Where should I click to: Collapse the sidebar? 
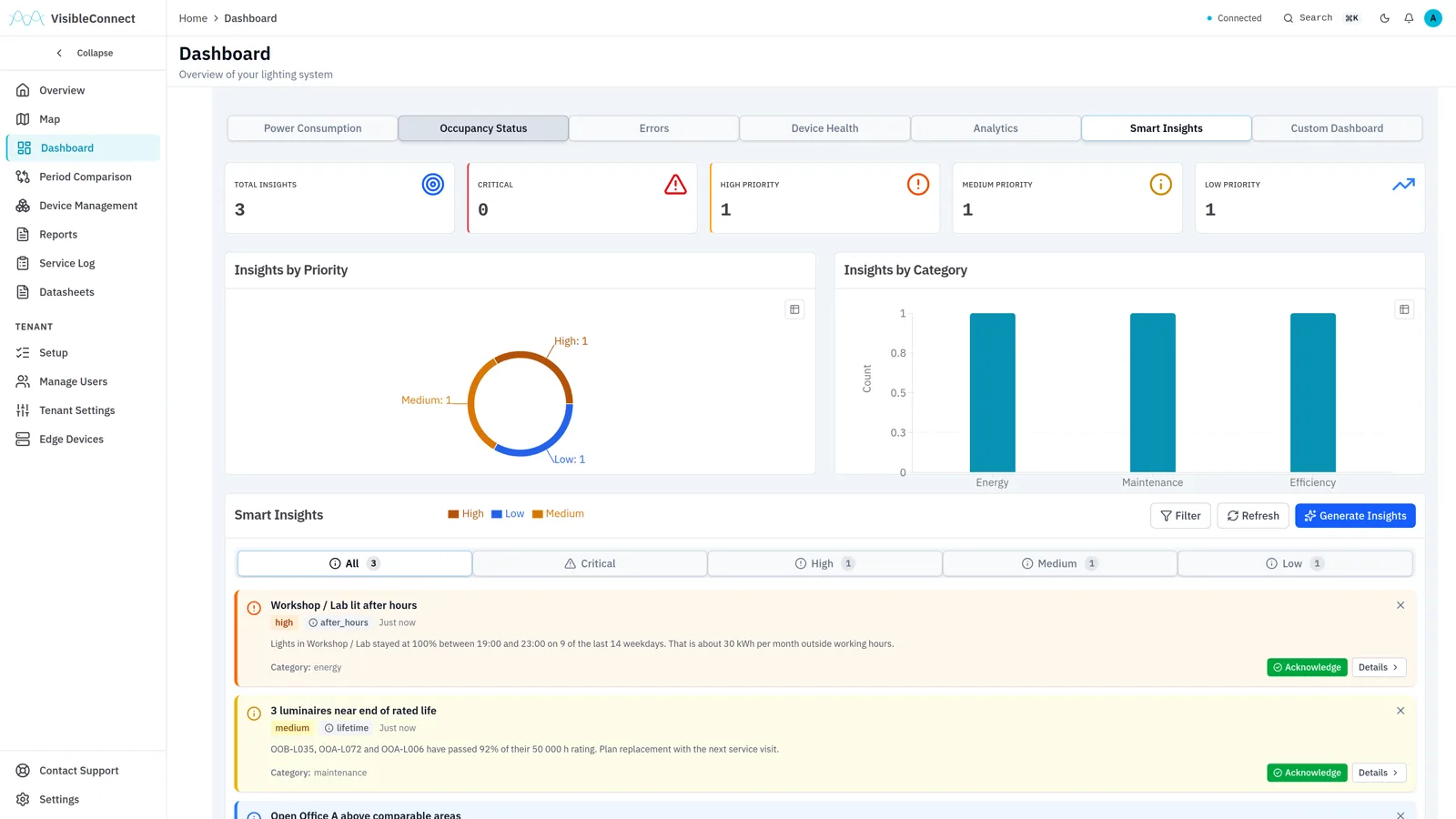point(84,53)
